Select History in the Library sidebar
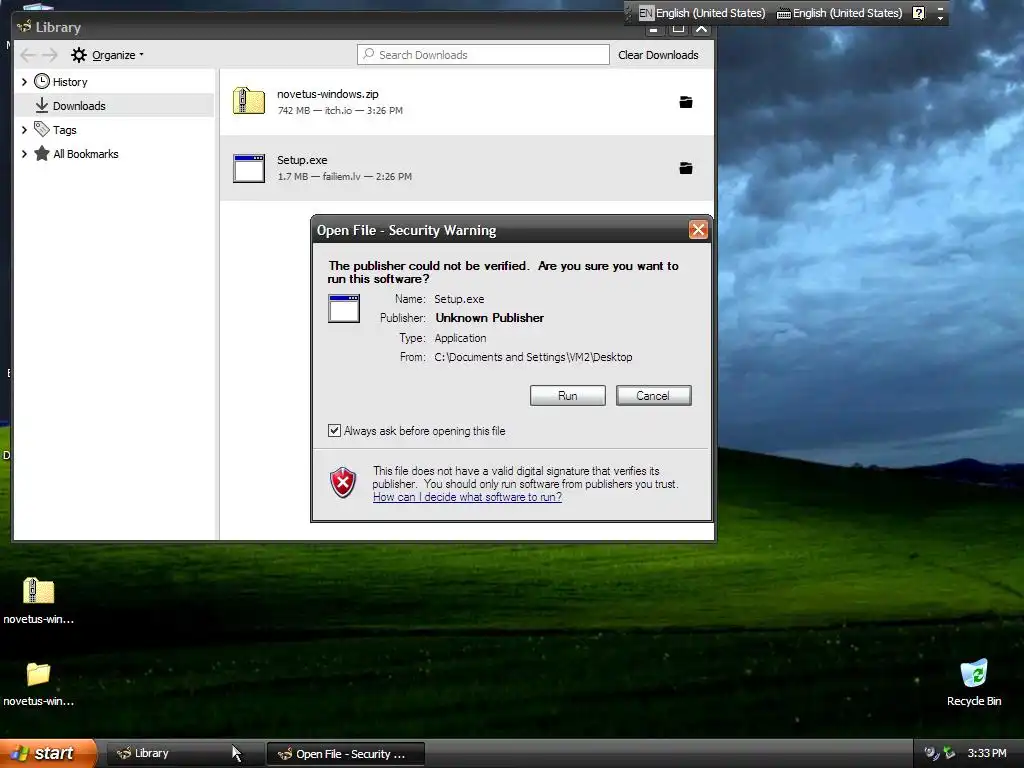The height and width of the screenshot is (768, 1024). 70,82
